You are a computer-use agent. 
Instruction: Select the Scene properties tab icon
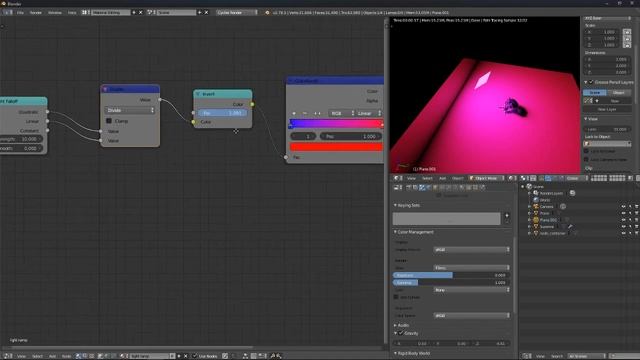(422, 187)
